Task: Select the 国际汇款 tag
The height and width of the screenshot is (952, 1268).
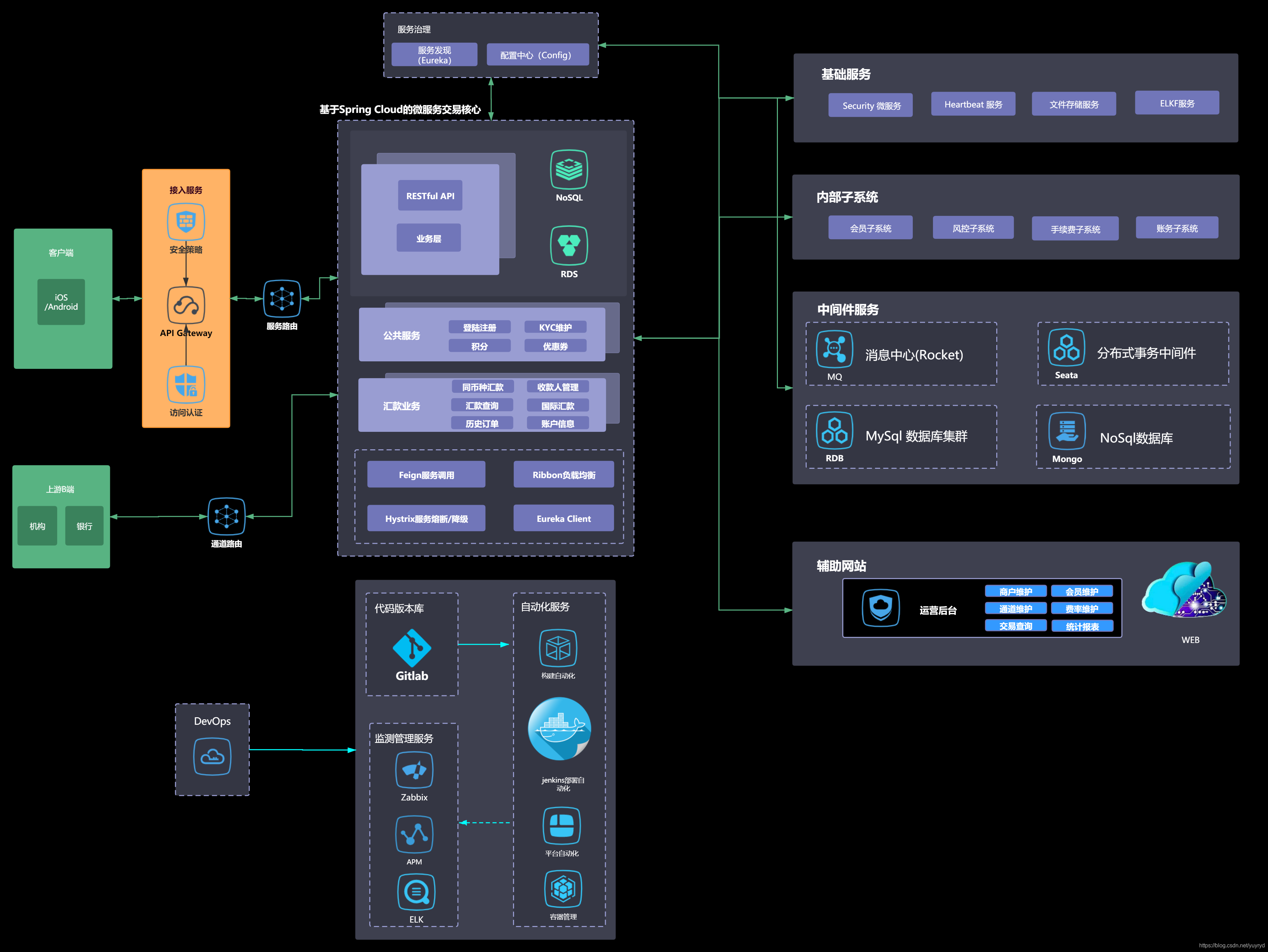Action: coord(558,405)
